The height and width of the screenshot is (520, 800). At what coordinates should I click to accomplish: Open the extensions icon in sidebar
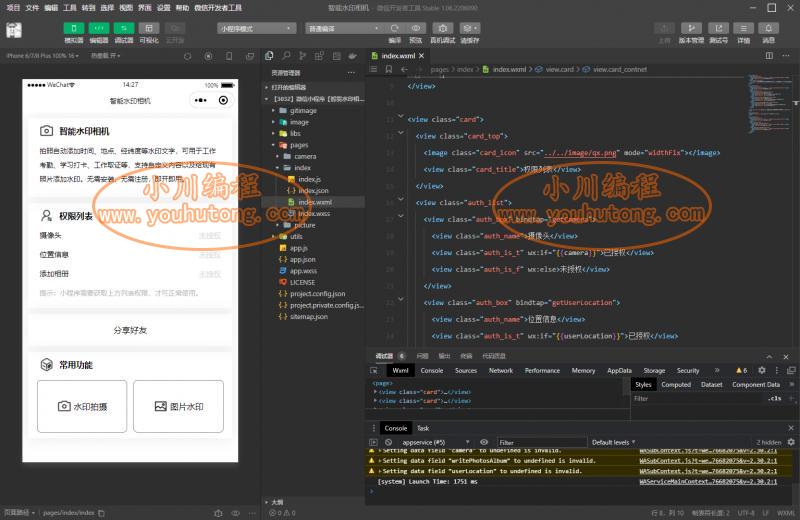point(319,56)
